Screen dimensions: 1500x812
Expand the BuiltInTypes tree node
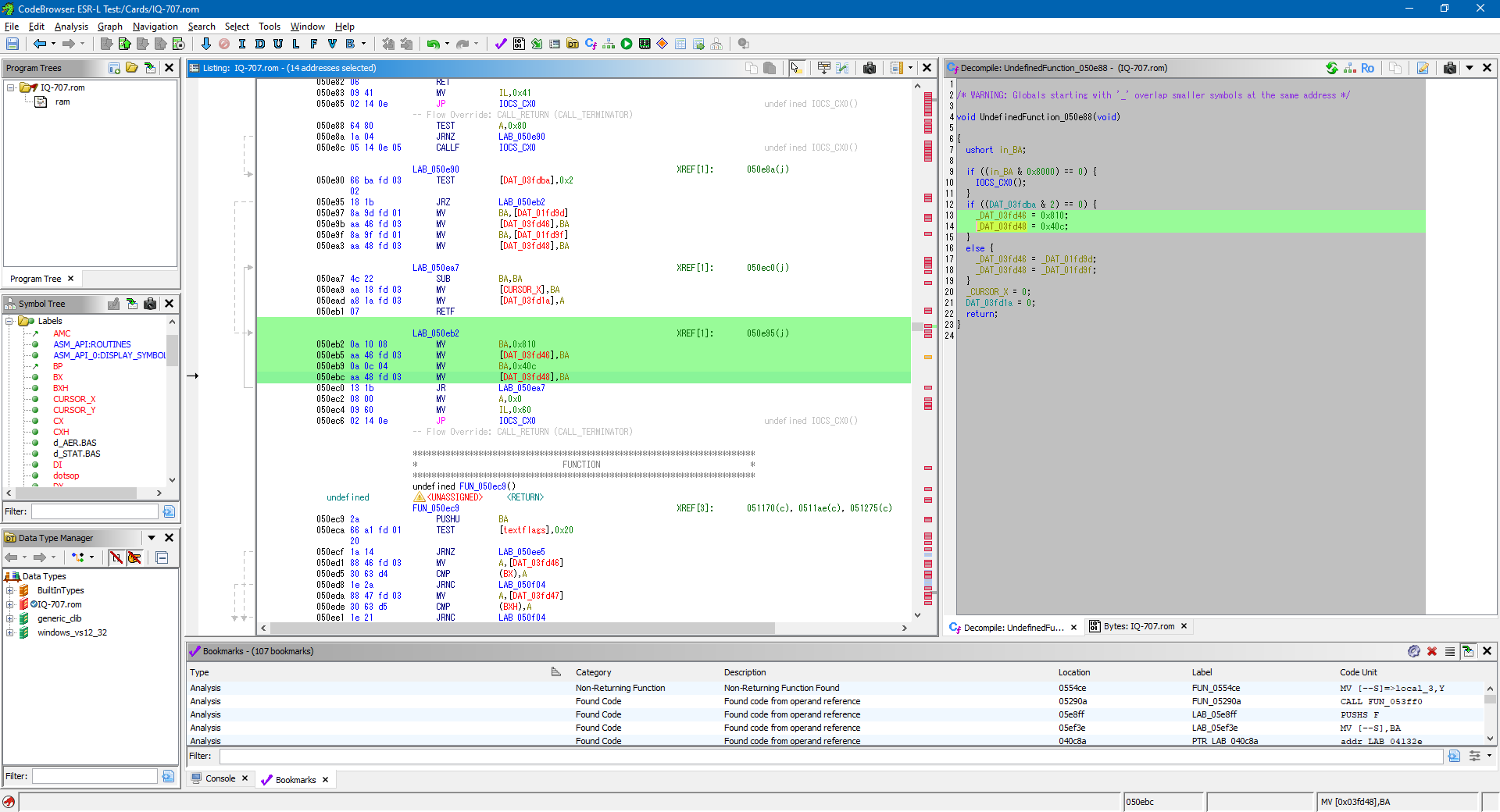(x=10, y=590)
